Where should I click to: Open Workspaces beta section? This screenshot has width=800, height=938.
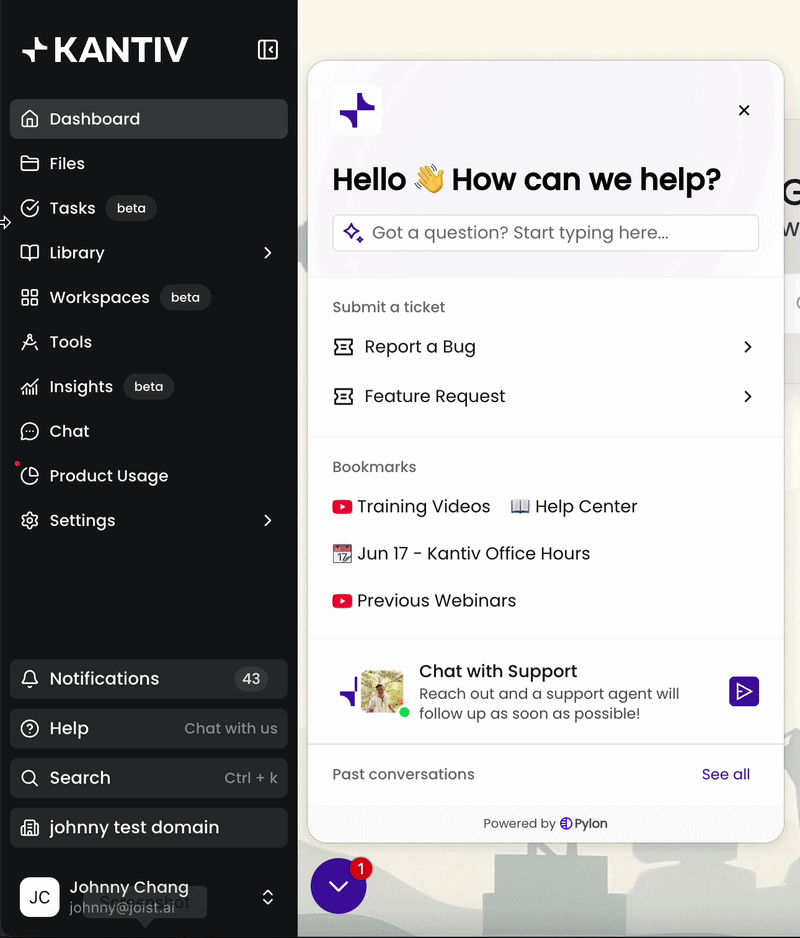tap(148, 297)
